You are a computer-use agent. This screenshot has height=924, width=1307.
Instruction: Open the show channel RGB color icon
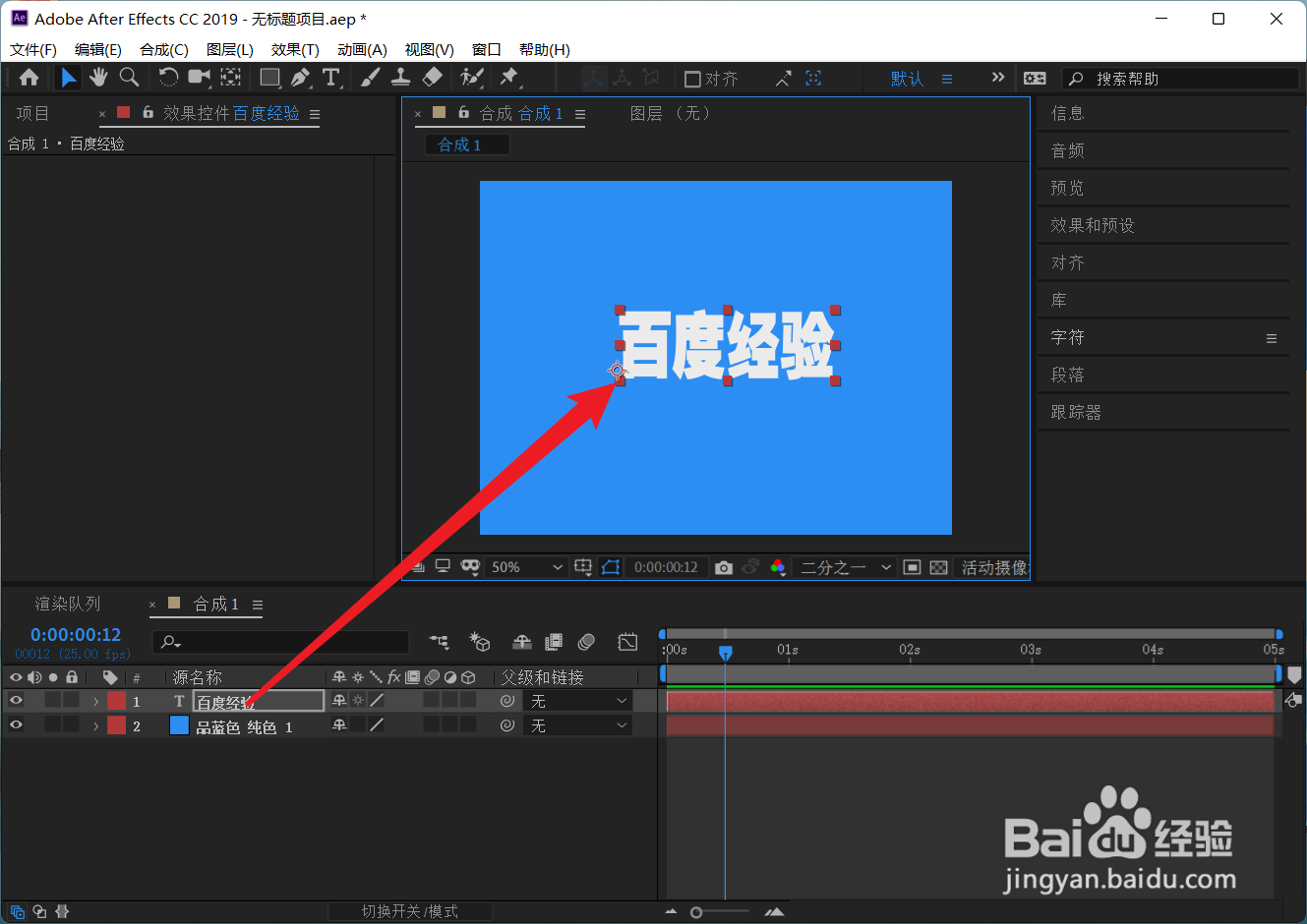pos(778,567)
